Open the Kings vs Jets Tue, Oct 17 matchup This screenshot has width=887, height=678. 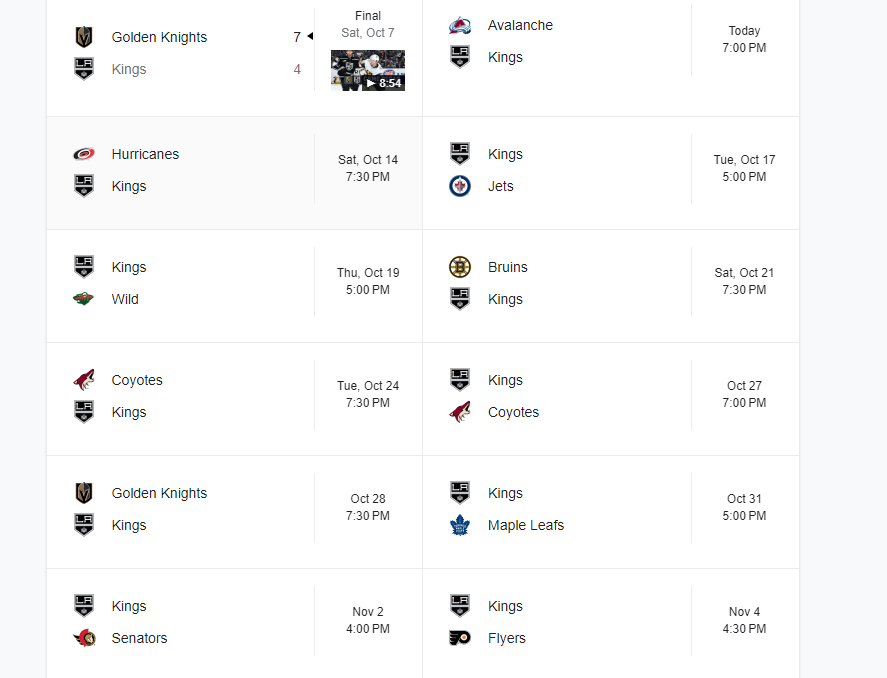pyautogui.click(x=611, y=173)
